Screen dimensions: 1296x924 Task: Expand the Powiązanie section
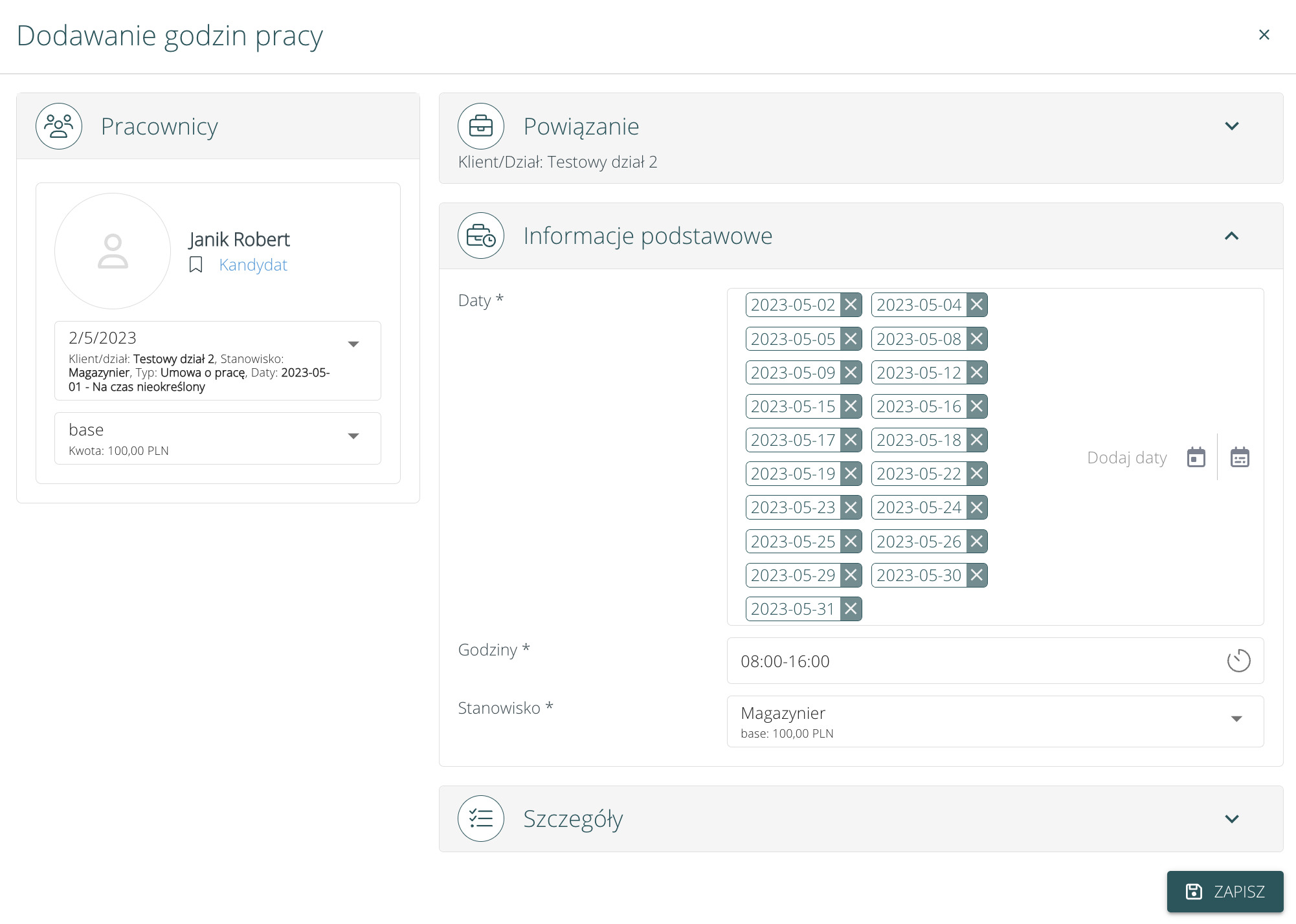(1231, 126)
